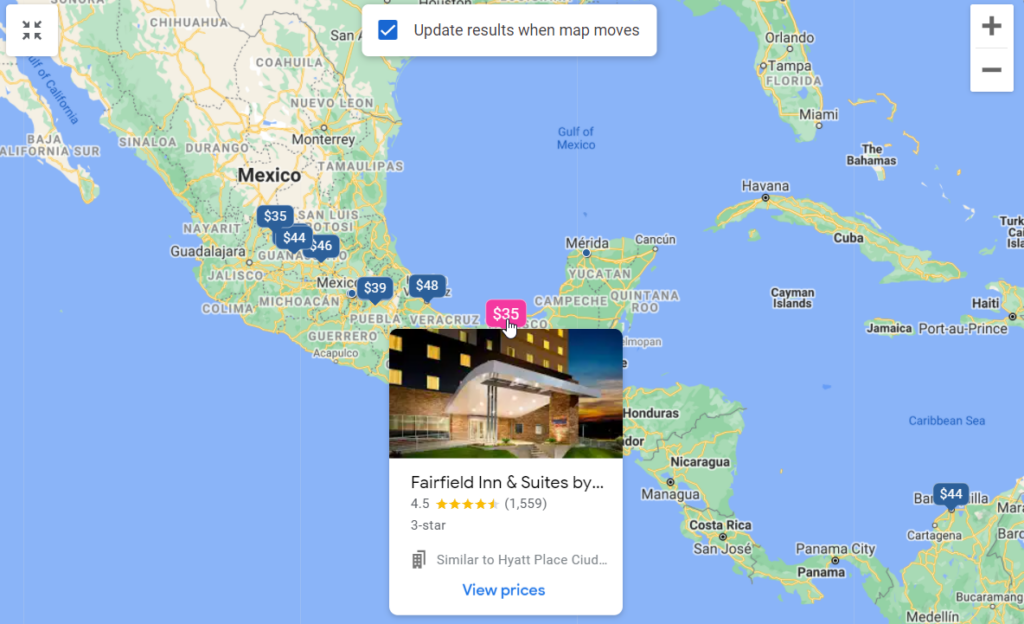Select the $35 marker near San Luis Potosi
Image resolution: width=1024 pixels, height=624 pixels.
(x=275, y=217)
